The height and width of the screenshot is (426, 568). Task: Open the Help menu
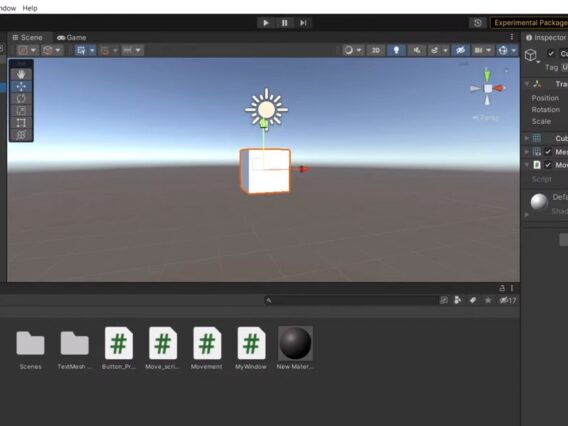30,8
